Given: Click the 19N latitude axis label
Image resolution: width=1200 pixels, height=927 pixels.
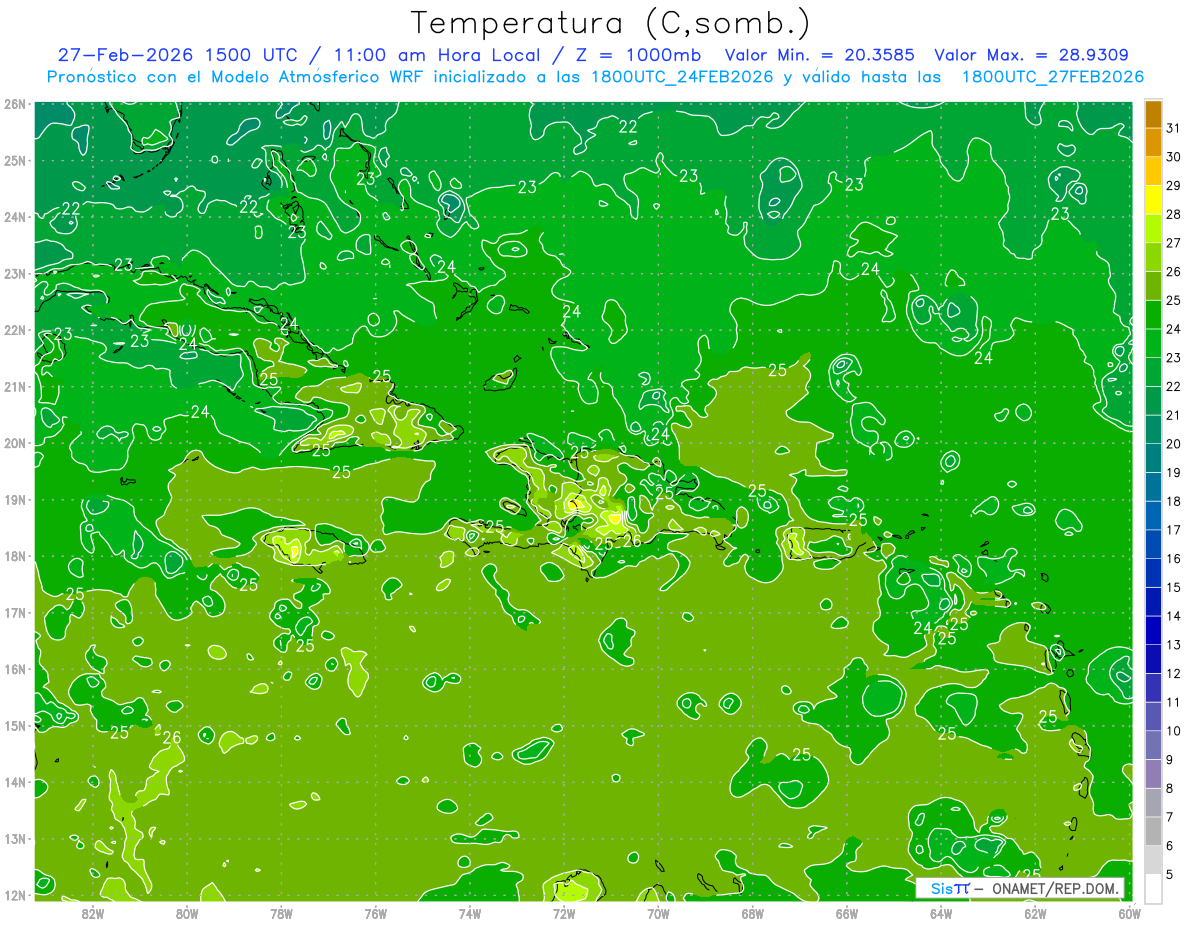Looking at the screenshot, I should click(15, 499).
